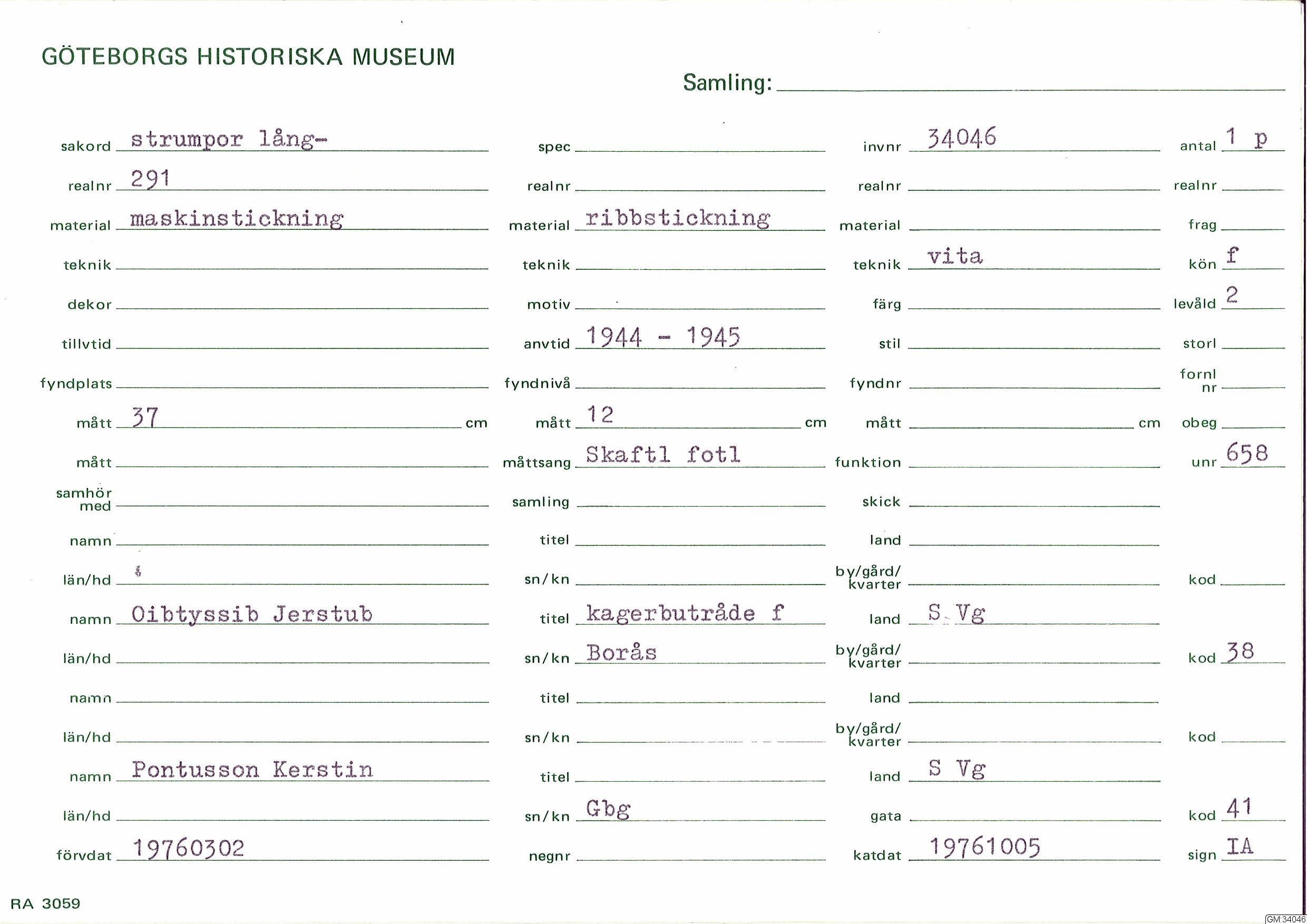Select the material value 'ribbstickning'
This screenshot has width=1307, height=924.
(x=678, y=218)
